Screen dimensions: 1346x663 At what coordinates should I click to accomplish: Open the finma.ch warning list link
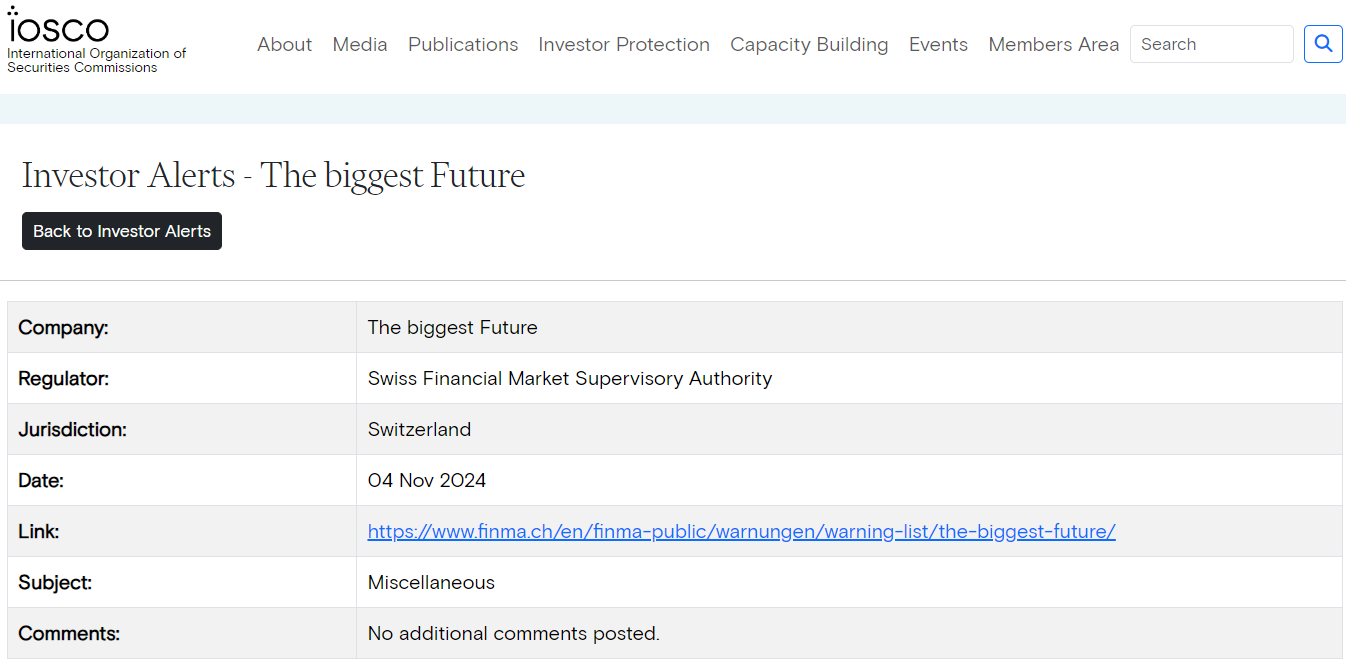[741, 532]
